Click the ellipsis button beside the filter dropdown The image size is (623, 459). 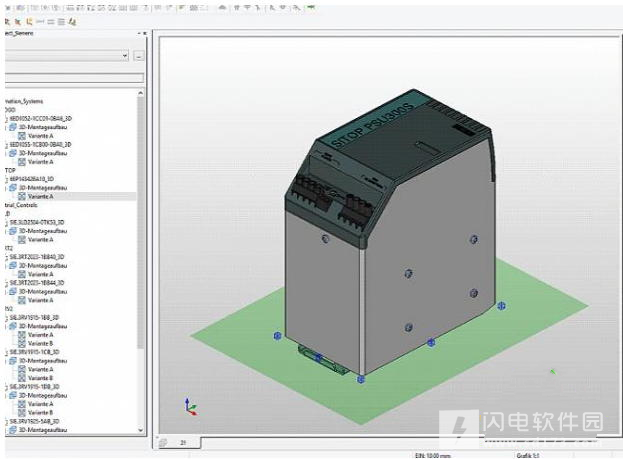pyautogui.click(x=139, y=56)
